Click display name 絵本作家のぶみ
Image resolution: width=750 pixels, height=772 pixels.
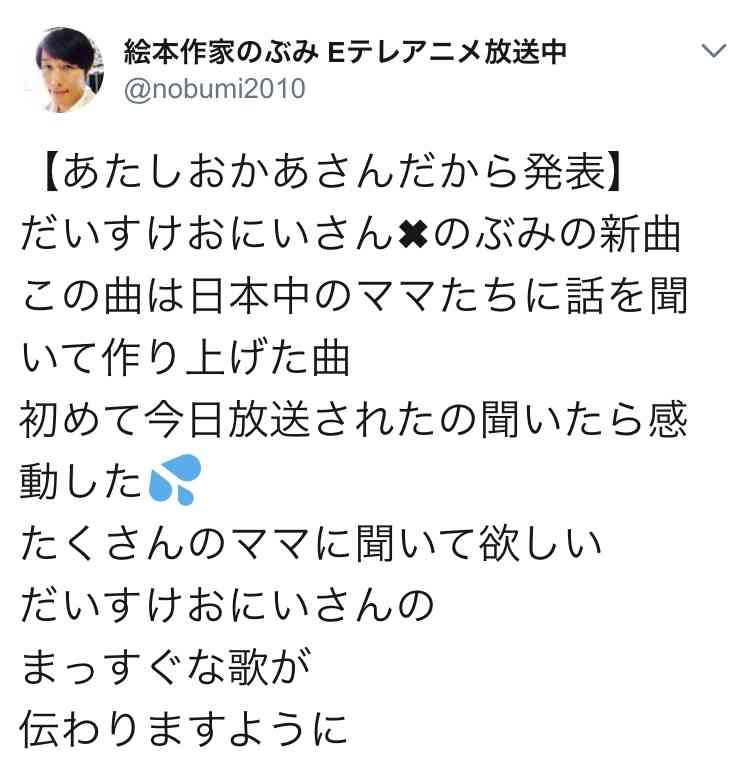tap(221, 52)
